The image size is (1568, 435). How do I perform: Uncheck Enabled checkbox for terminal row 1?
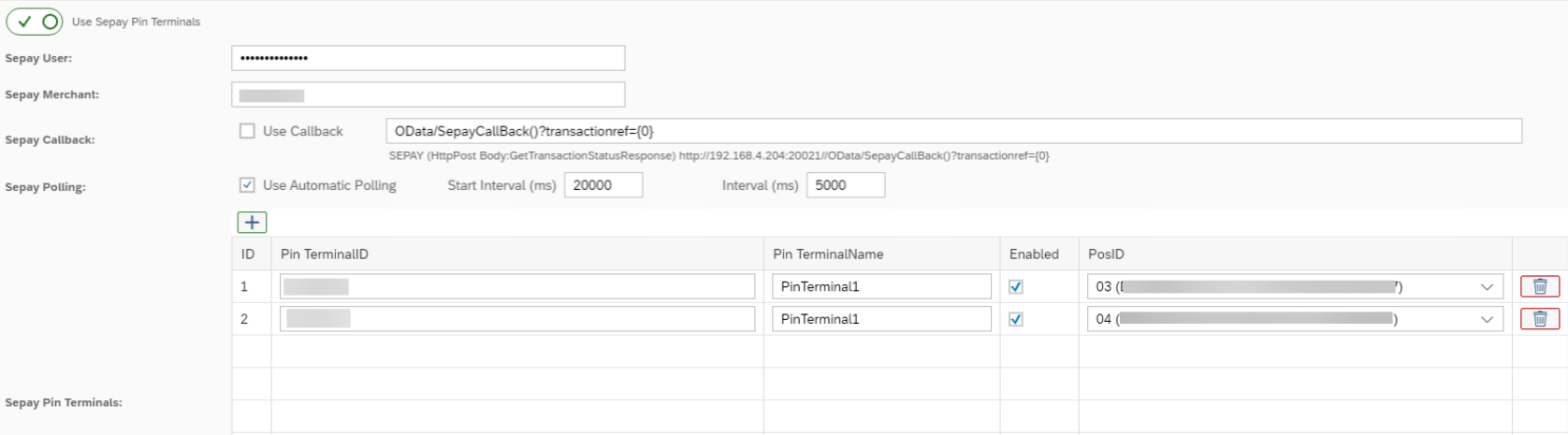(1016, 287)
